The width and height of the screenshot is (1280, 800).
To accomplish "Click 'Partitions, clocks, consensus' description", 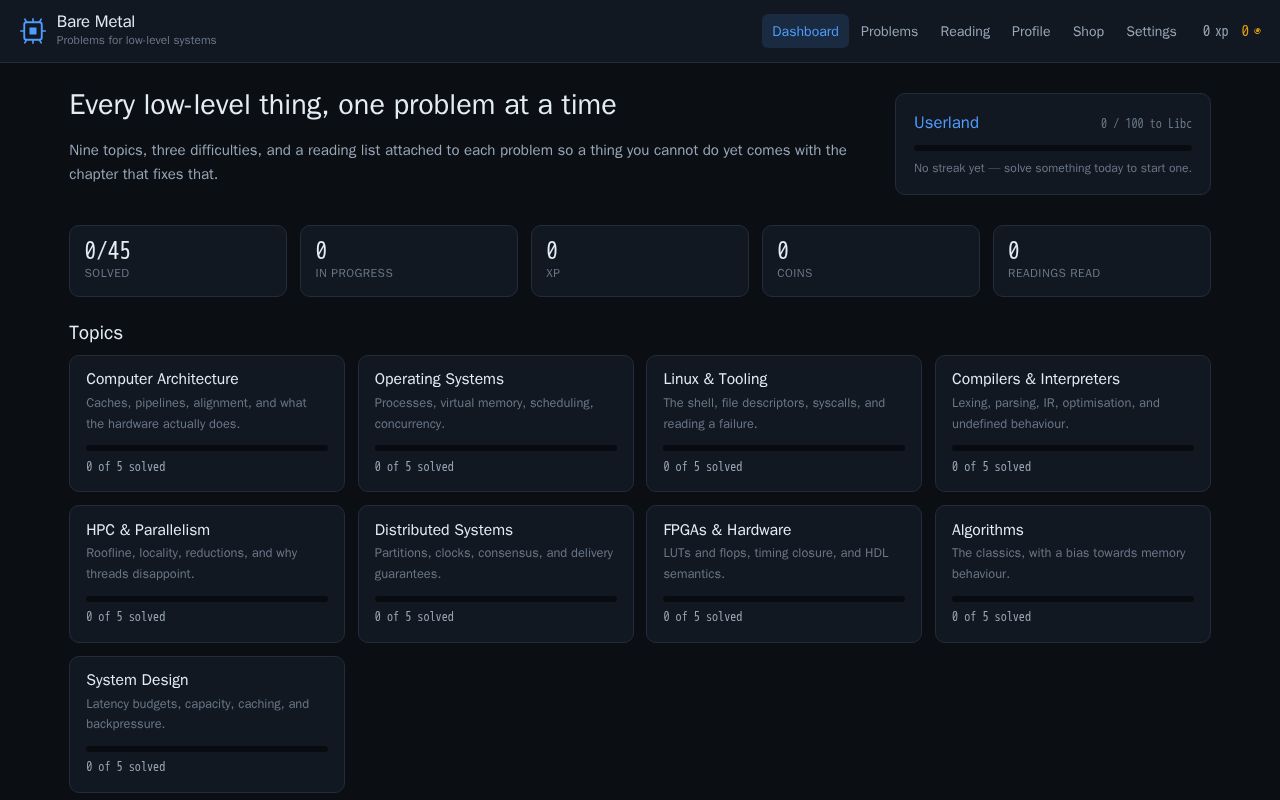I will coord(494,563).
